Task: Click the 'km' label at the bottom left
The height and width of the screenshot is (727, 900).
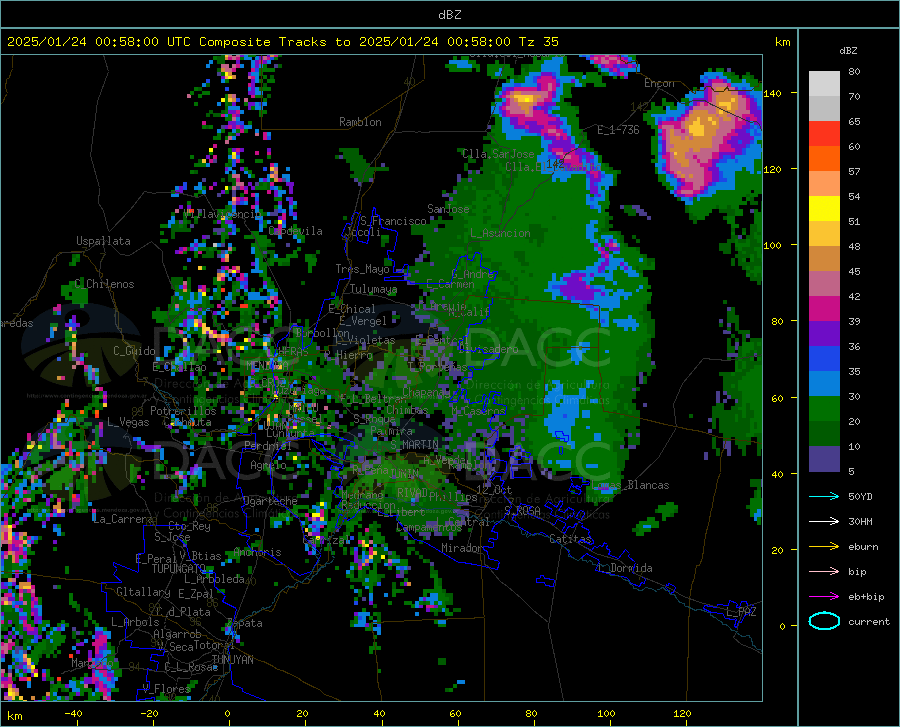Action: coord(15,716)
